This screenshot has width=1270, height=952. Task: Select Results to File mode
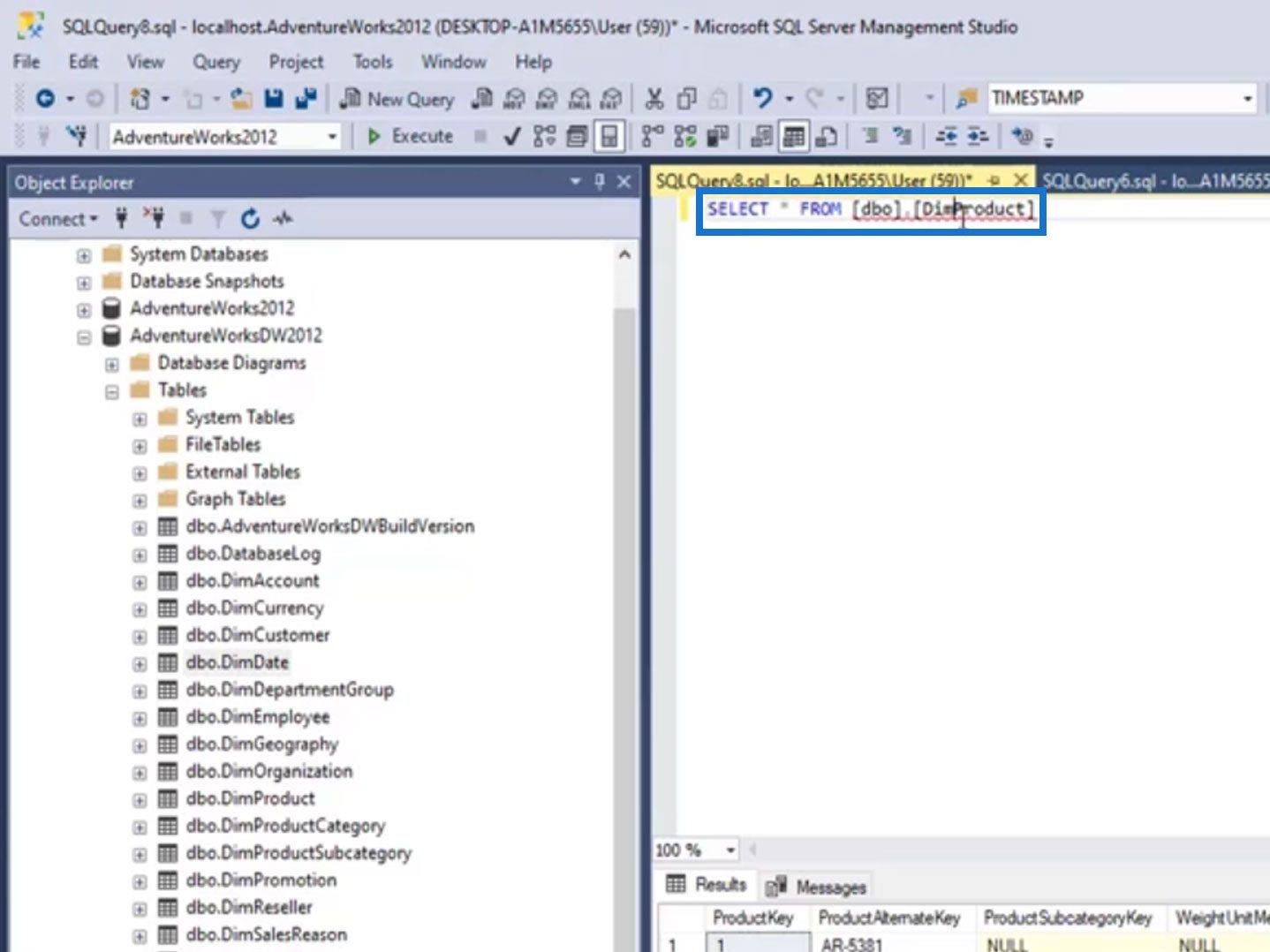[x=827, y=136]
